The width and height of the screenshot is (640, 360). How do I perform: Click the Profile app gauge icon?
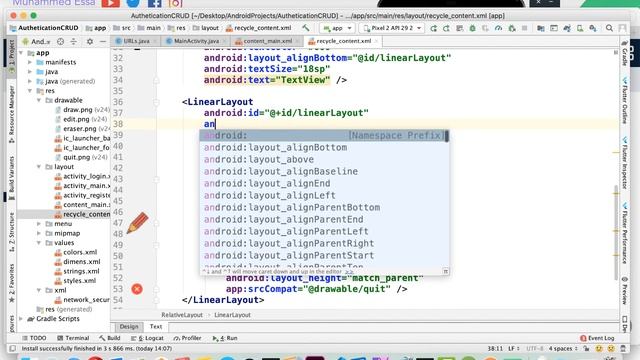[x=498, y=28]
